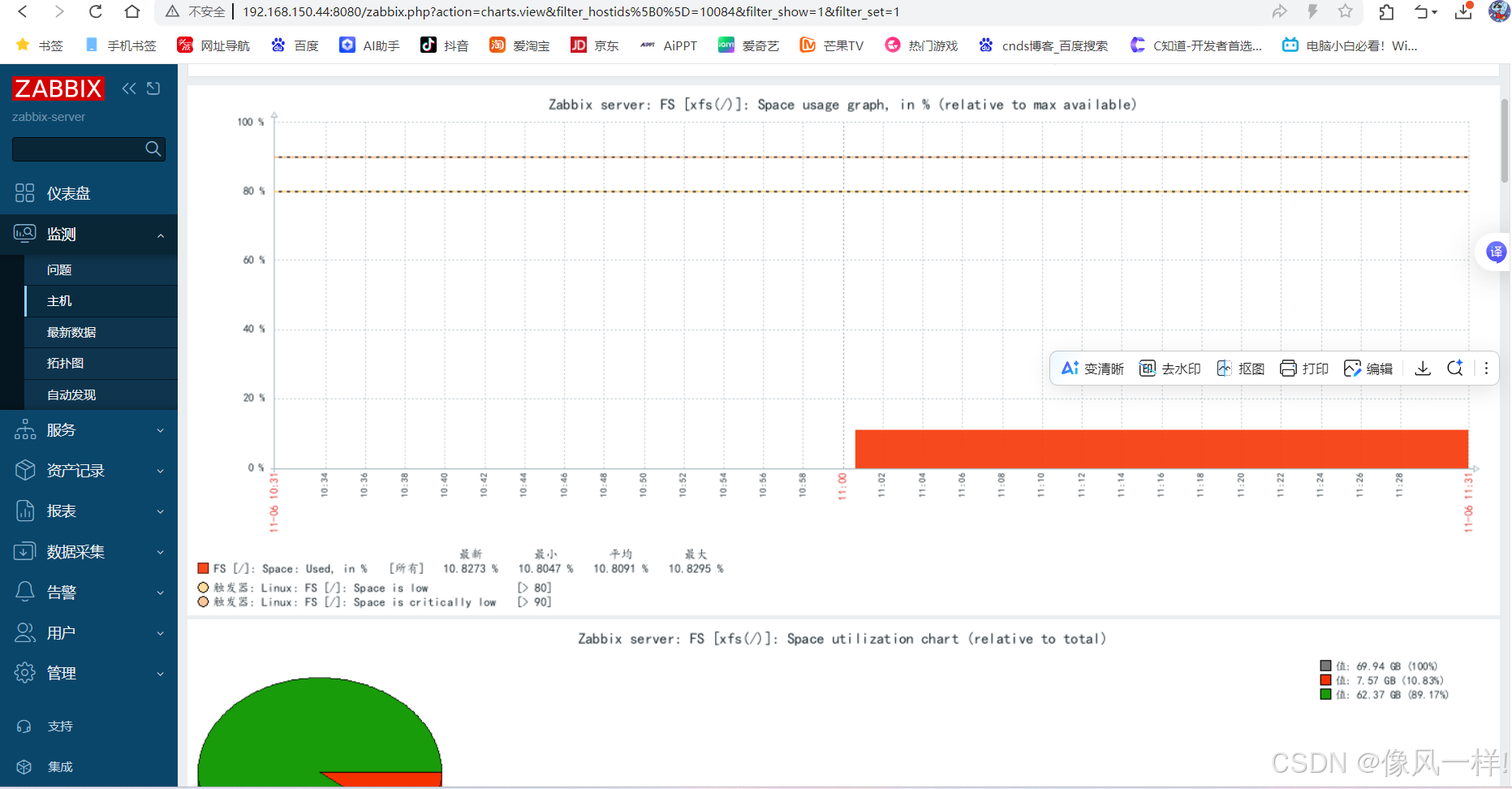Click the browser address bar URL
1512x789 pixels.
click(571, 11)
